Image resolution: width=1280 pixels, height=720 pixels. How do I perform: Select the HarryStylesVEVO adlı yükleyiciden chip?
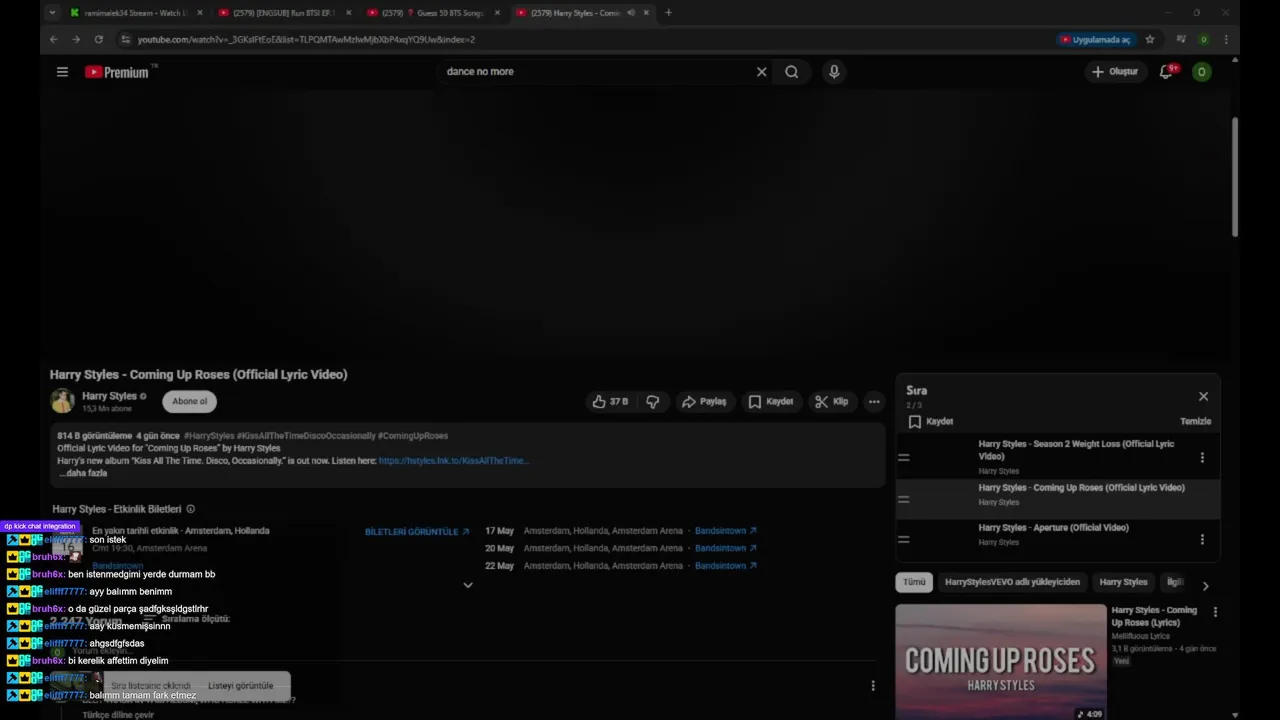click(1012, 582)
